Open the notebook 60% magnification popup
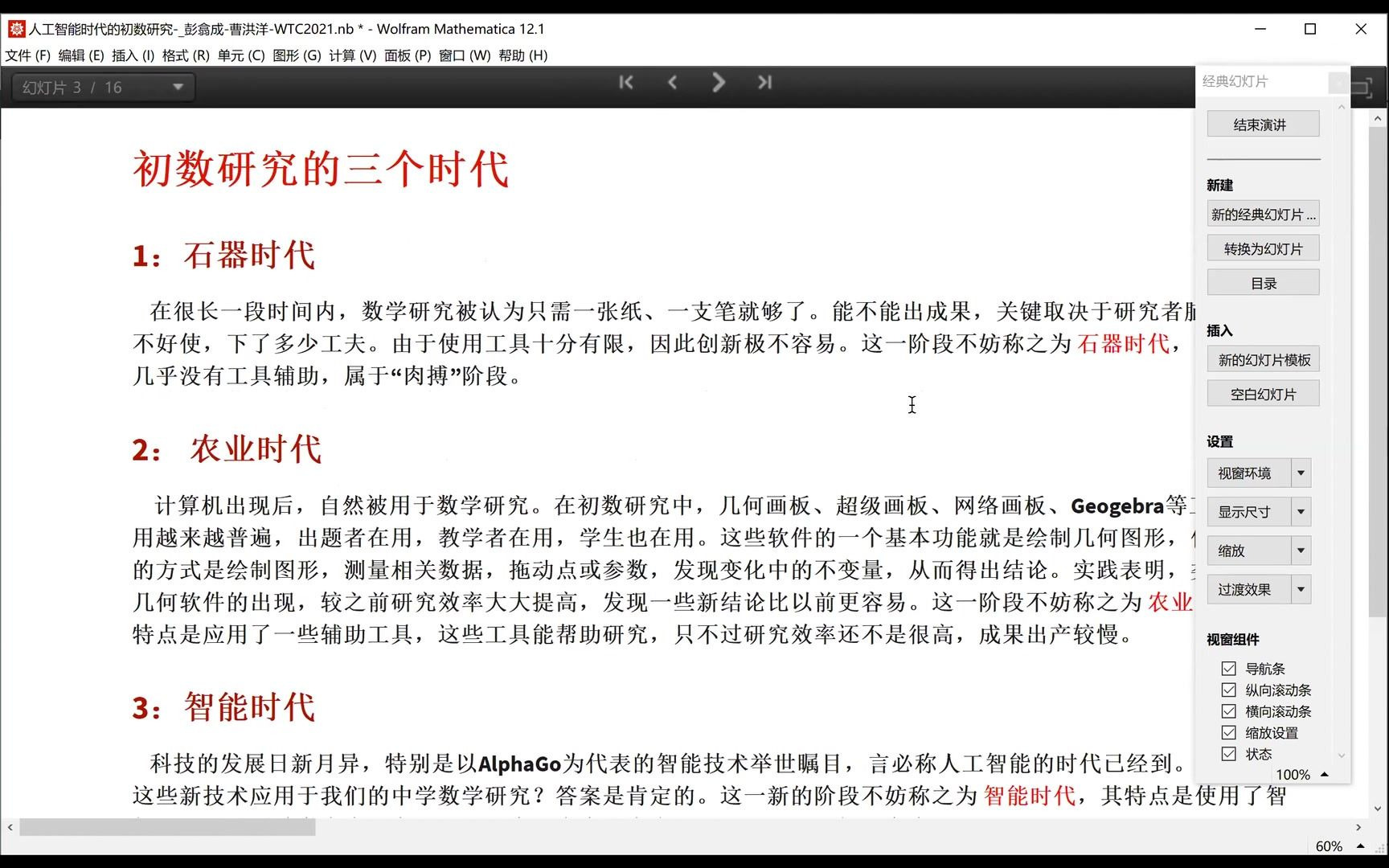 point(1339,845)
